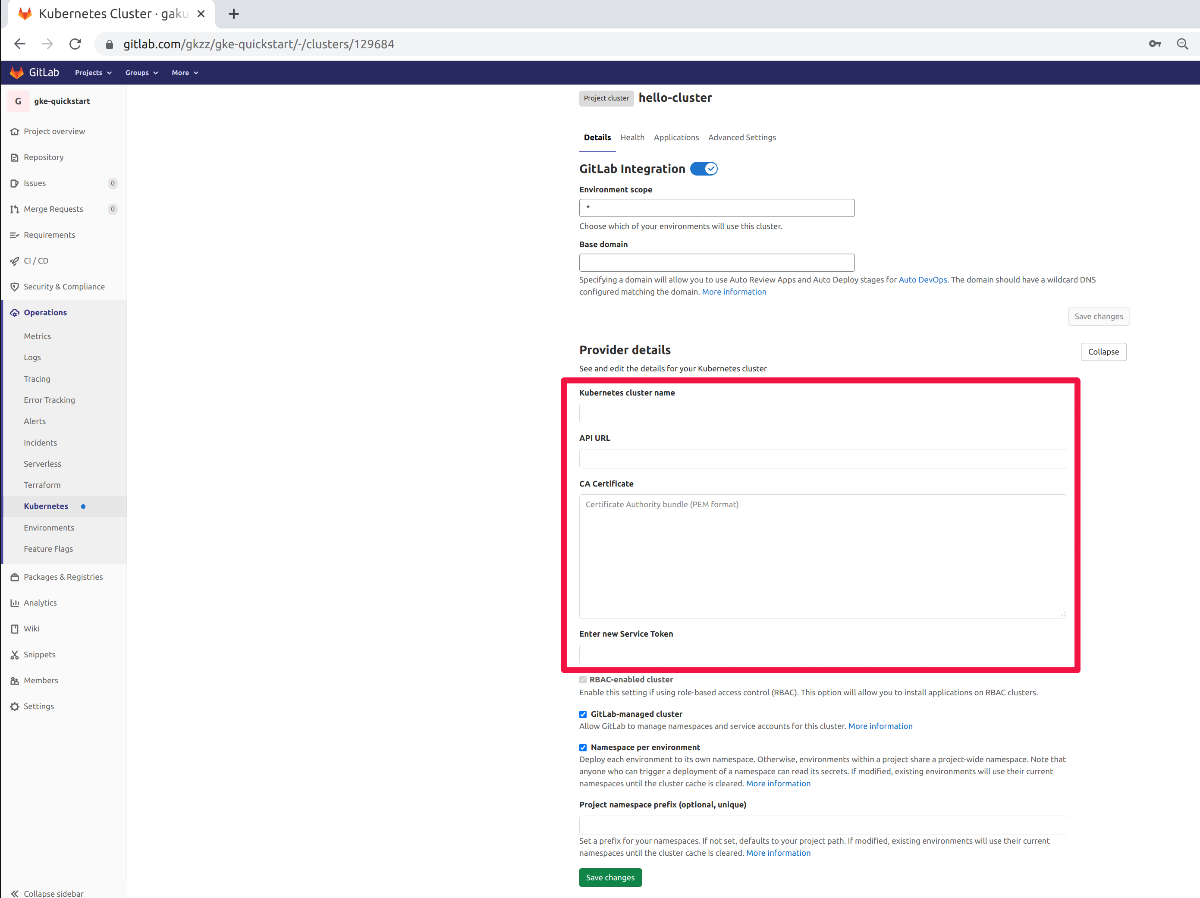Click the API URL input field
The width and height of the screenshot is (1200, 898).
click(822, 459)
